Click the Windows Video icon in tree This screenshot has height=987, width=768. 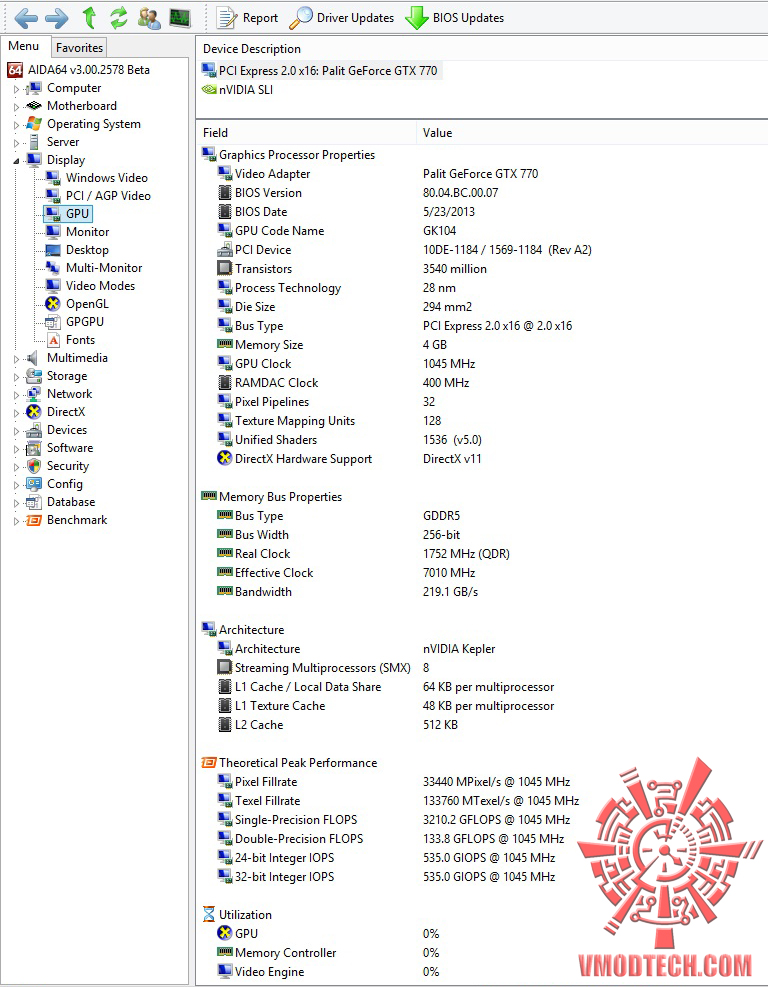[53, 178]
